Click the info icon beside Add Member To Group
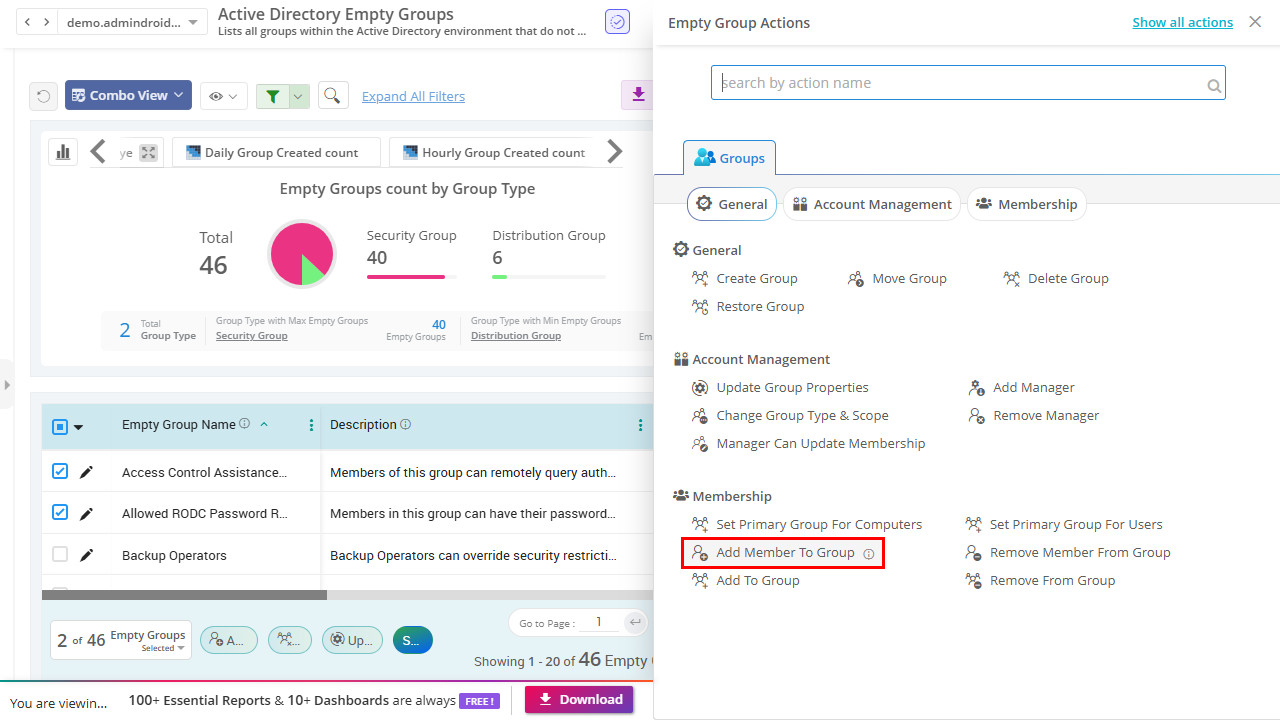This screenshot has height=720, width=1280. tap(869, 553)
